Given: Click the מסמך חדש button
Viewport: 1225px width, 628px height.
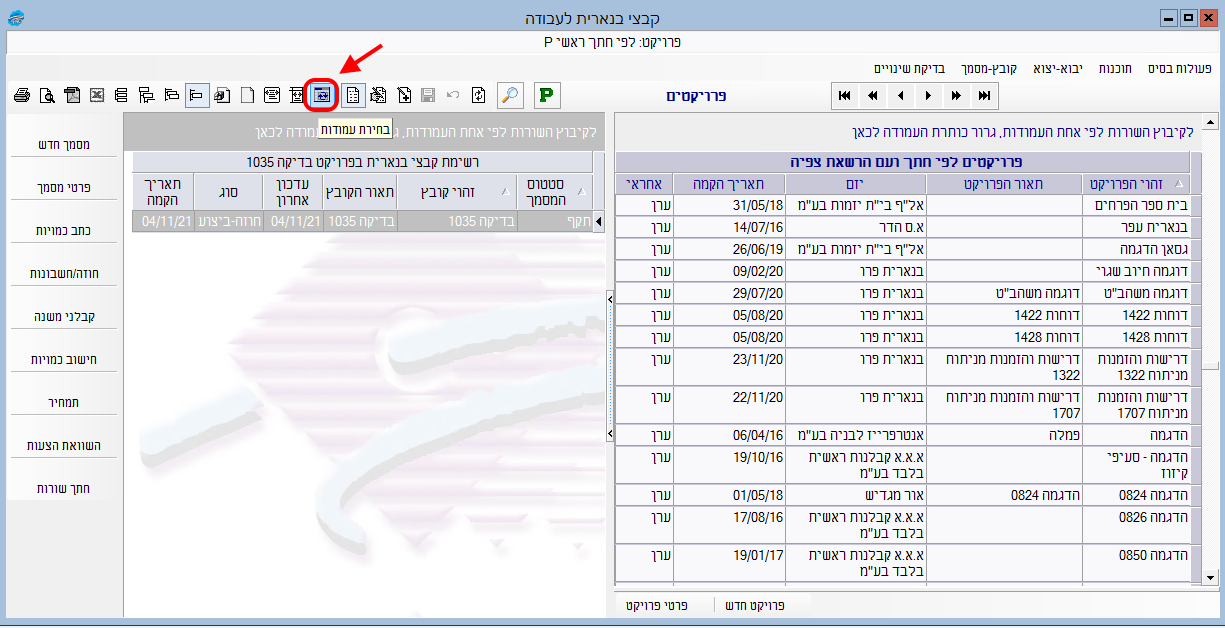Looking at the screenshot, I should pyautogui.click(x=63, y=144).
